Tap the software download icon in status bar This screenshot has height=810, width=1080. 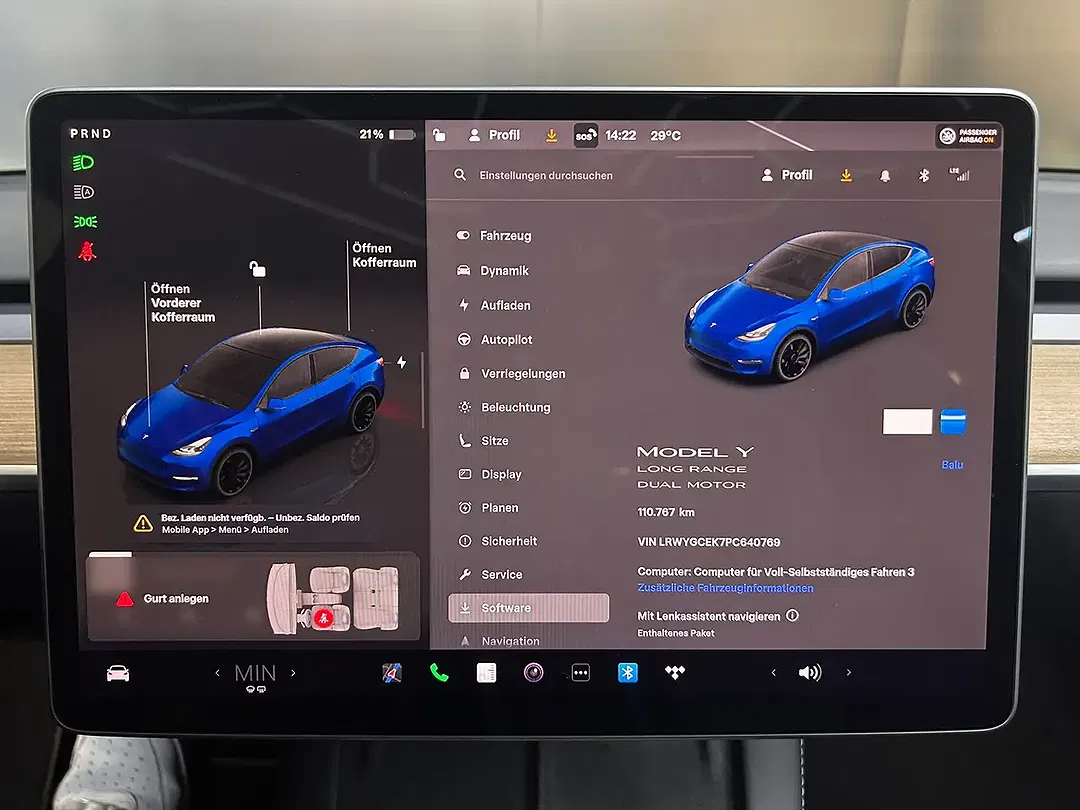pyautogui.click(x=551, y=136)
